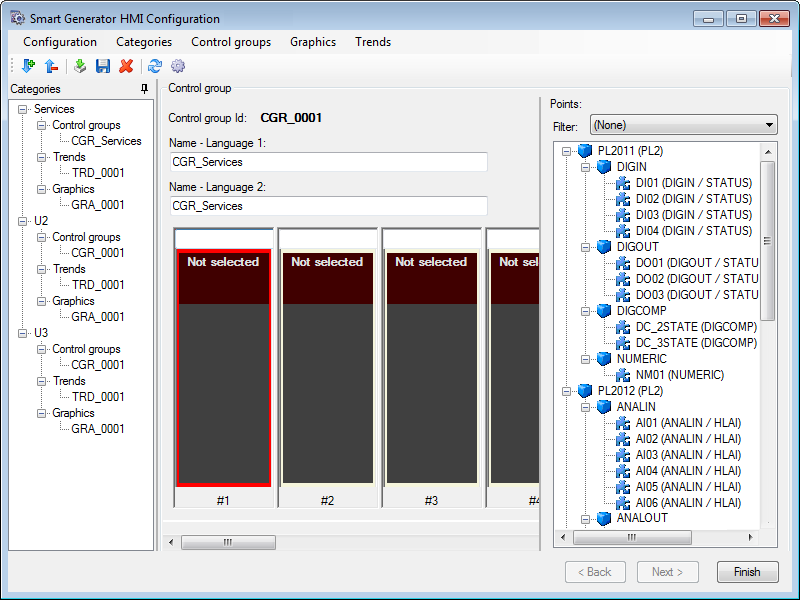The height and width of the screenshot is (600, 800).
Task: Collapse the PL2011 (PL2) tree node
Action: pyautogui.click(x=566, y=151)
